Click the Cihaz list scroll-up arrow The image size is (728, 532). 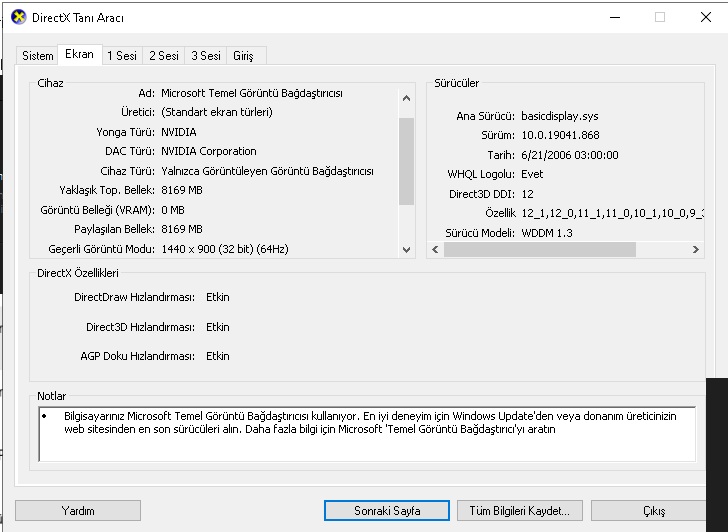click(406, 98)
